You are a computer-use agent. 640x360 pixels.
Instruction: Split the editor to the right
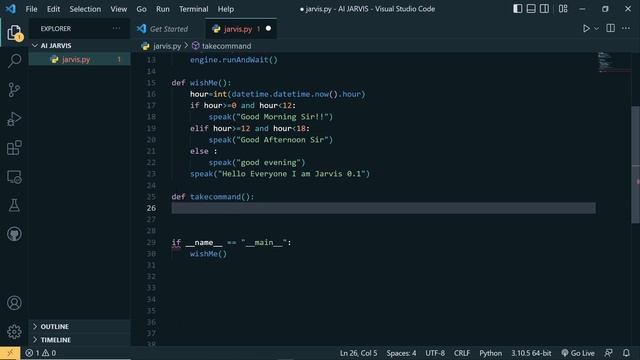[x=611, y=28]
